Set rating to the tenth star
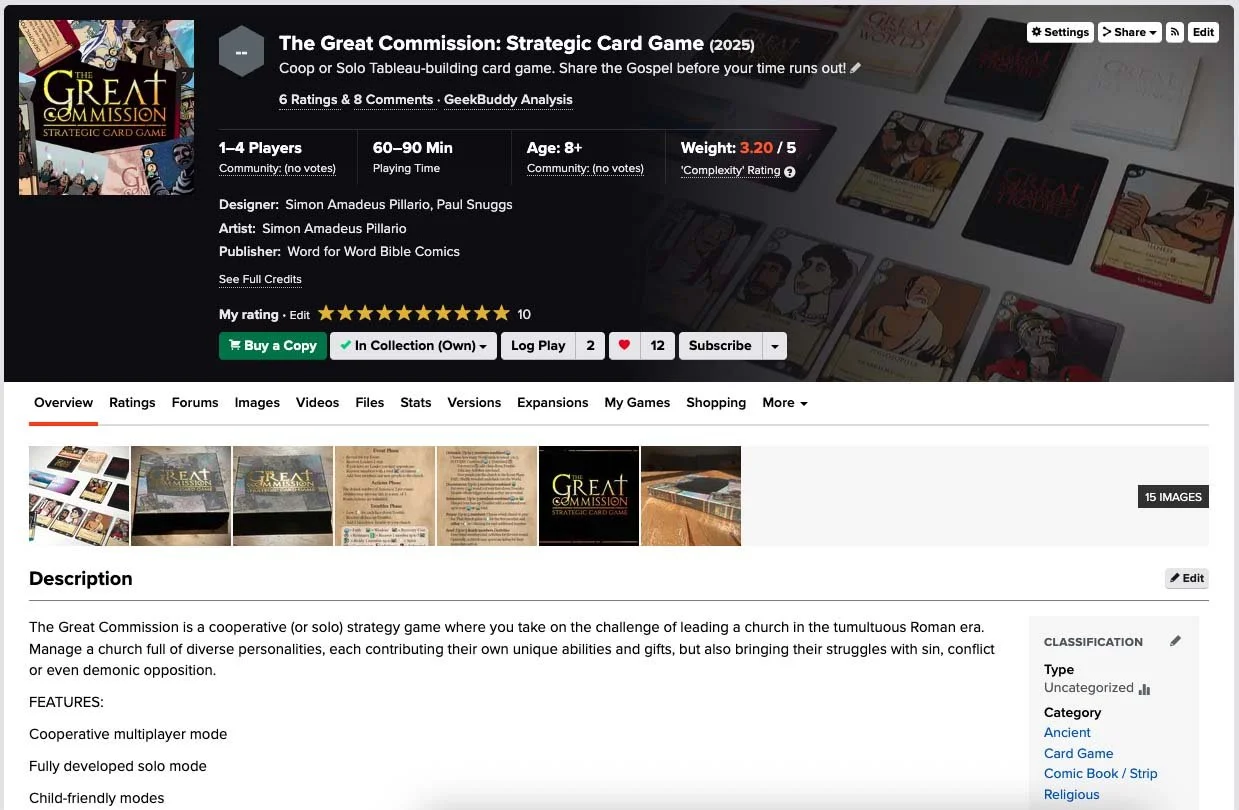The width and height of the screenshot is (1239, 810). pyautogui.click(x=501, y=314)
